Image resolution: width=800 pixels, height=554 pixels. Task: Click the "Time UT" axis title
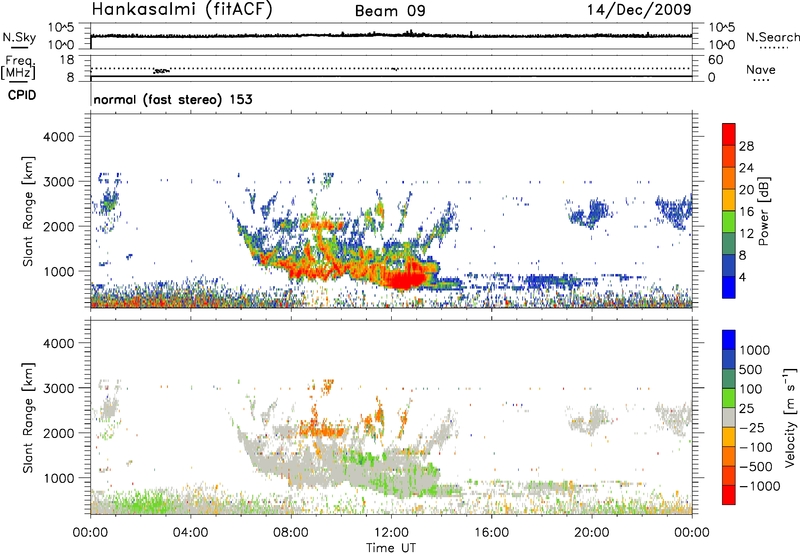[x=391, y=548]
